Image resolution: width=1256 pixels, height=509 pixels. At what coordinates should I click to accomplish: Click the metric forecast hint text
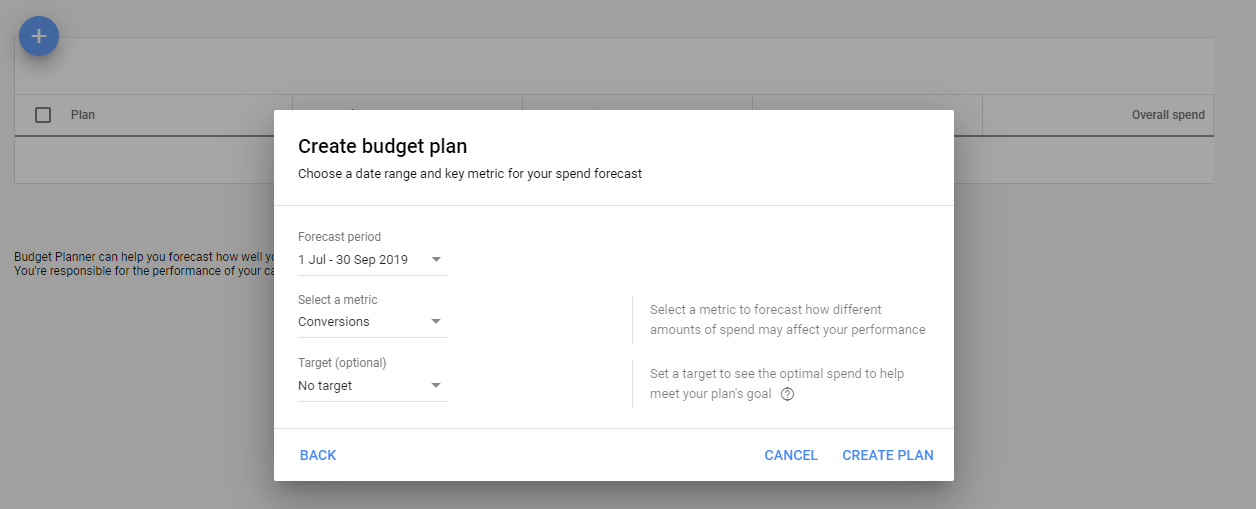(x=788, y=320)
